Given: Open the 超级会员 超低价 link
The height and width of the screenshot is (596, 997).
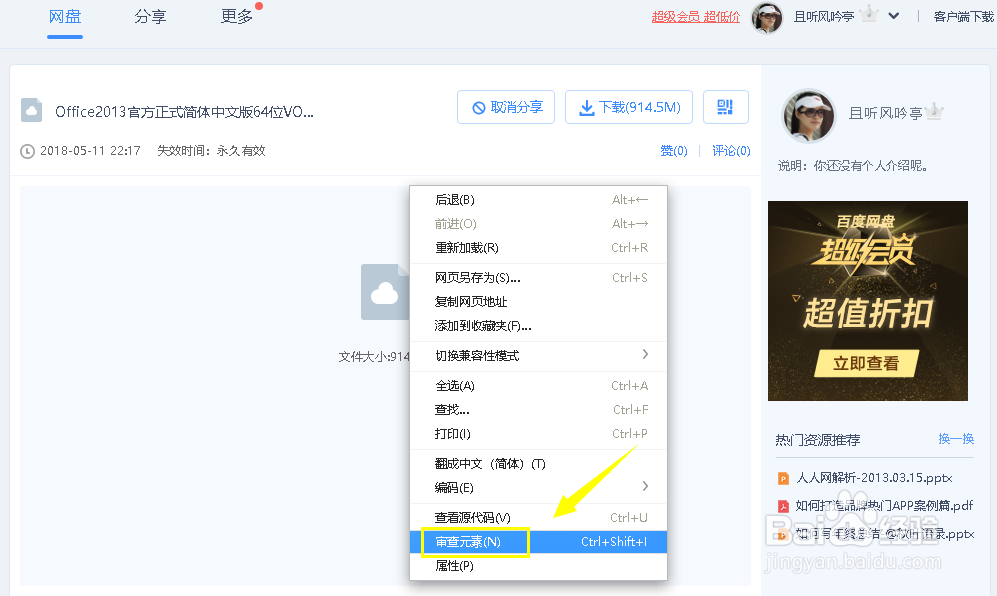Looking at the screenshot, I should (x=696, y=17).
